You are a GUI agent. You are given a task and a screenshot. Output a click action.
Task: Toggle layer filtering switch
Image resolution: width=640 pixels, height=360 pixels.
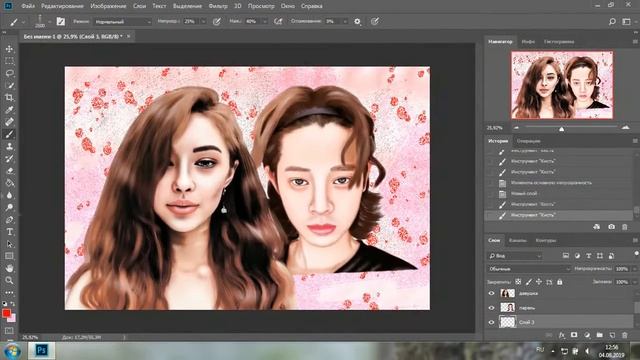(x=636, y=254)
